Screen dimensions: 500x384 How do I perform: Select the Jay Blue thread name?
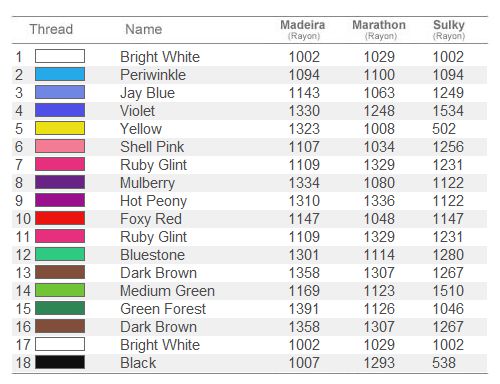click(x=147, y=93)
